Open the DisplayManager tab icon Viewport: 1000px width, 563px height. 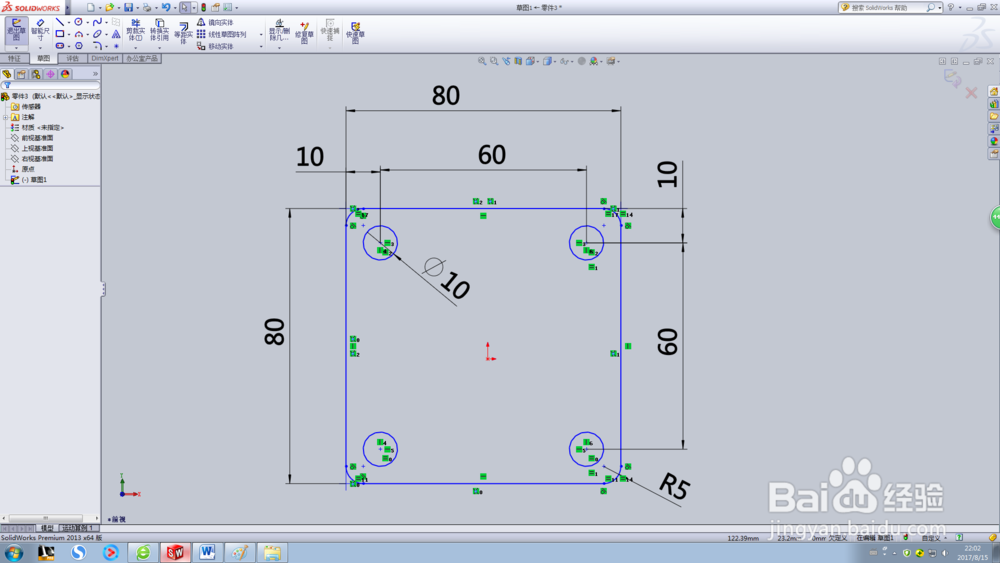[x=65, y=74]
